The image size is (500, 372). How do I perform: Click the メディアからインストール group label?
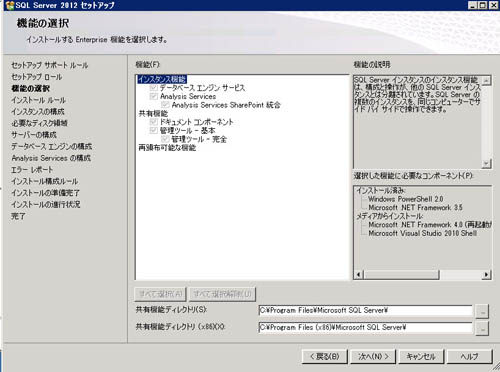click(390, 216)
